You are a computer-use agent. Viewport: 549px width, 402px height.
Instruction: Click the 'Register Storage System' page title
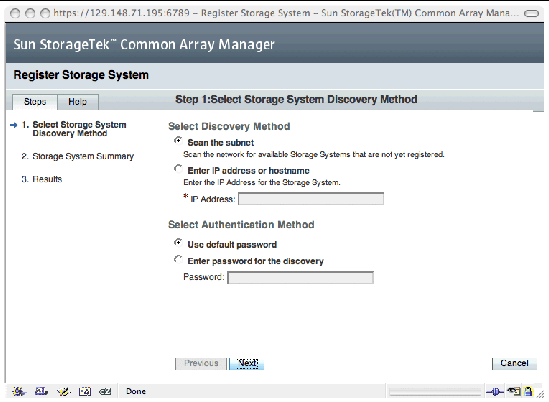81,75
